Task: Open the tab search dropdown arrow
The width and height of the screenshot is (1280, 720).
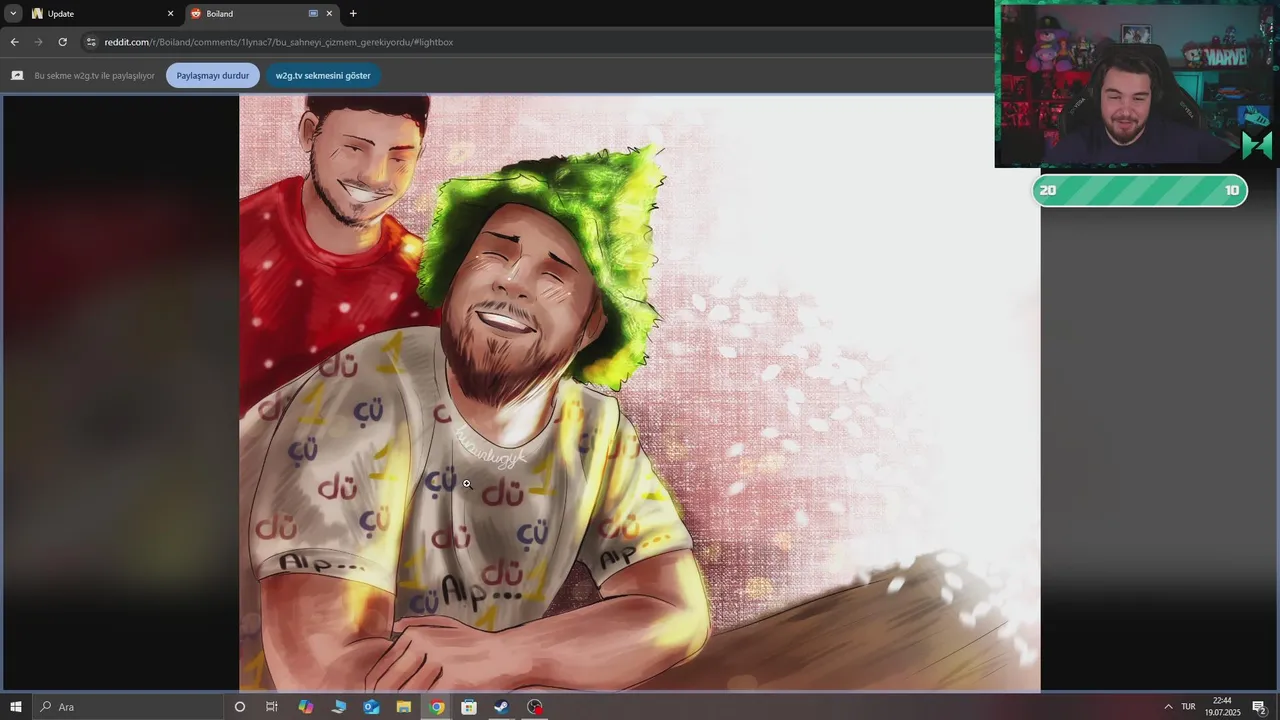Action: tap(14, 13)
